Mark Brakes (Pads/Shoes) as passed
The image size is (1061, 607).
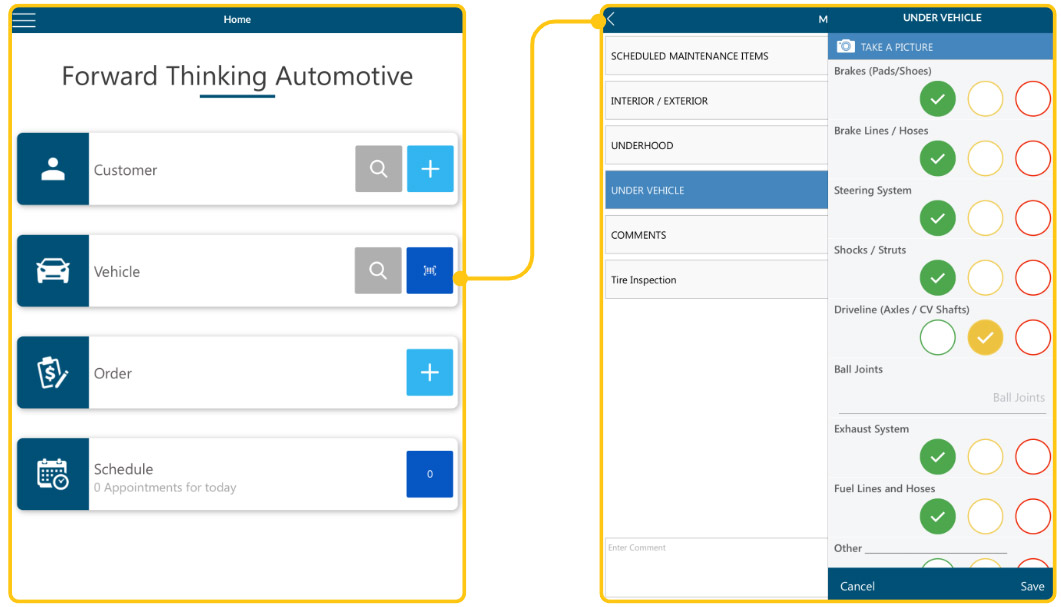pos(937,98)
